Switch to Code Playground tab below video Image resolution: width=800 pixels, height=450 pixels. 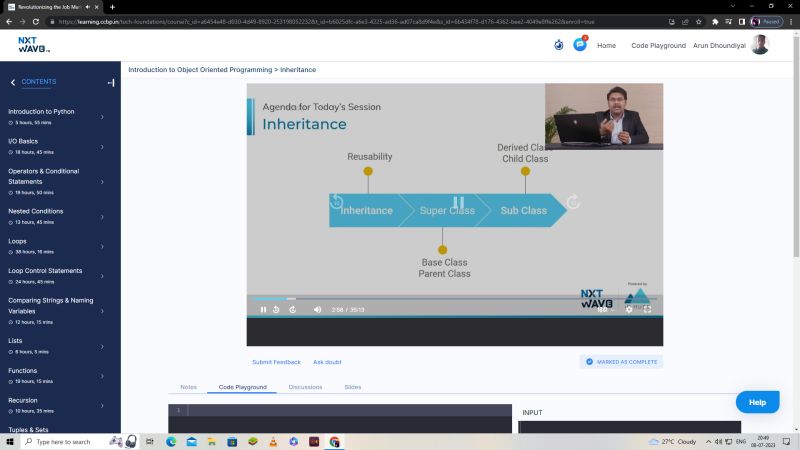pos(242,387)
